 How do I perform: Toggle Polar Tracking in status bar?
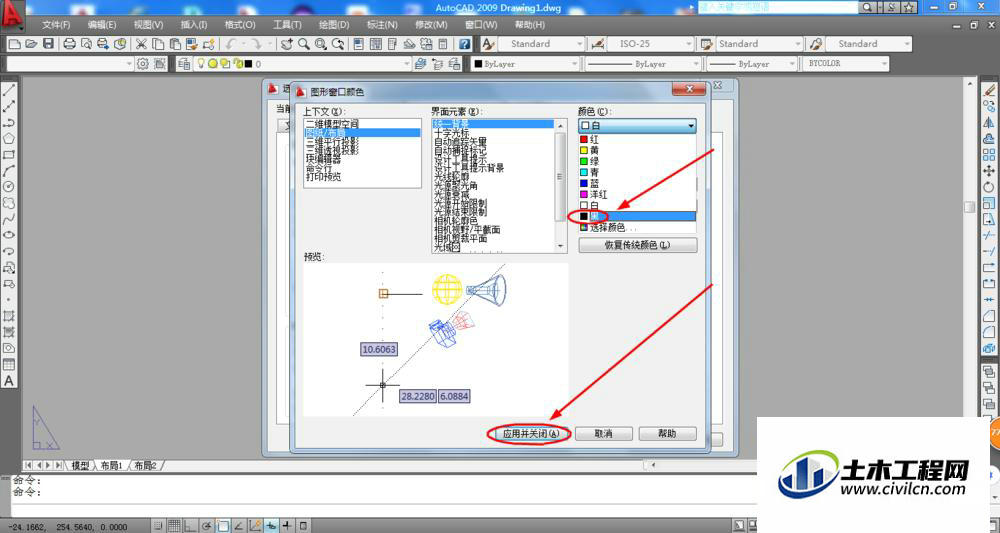[x=207, y=526]
